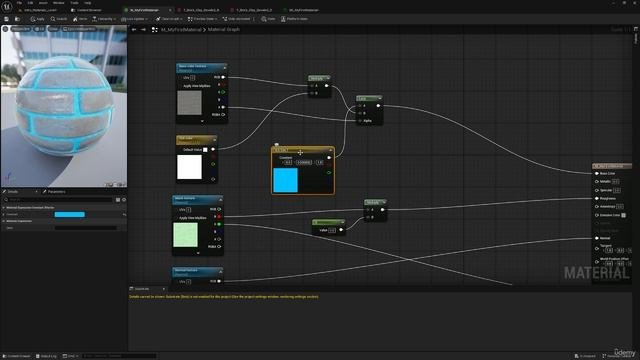The image size is (640, 360).
Task: Apply the material changes
Action: 37,19
